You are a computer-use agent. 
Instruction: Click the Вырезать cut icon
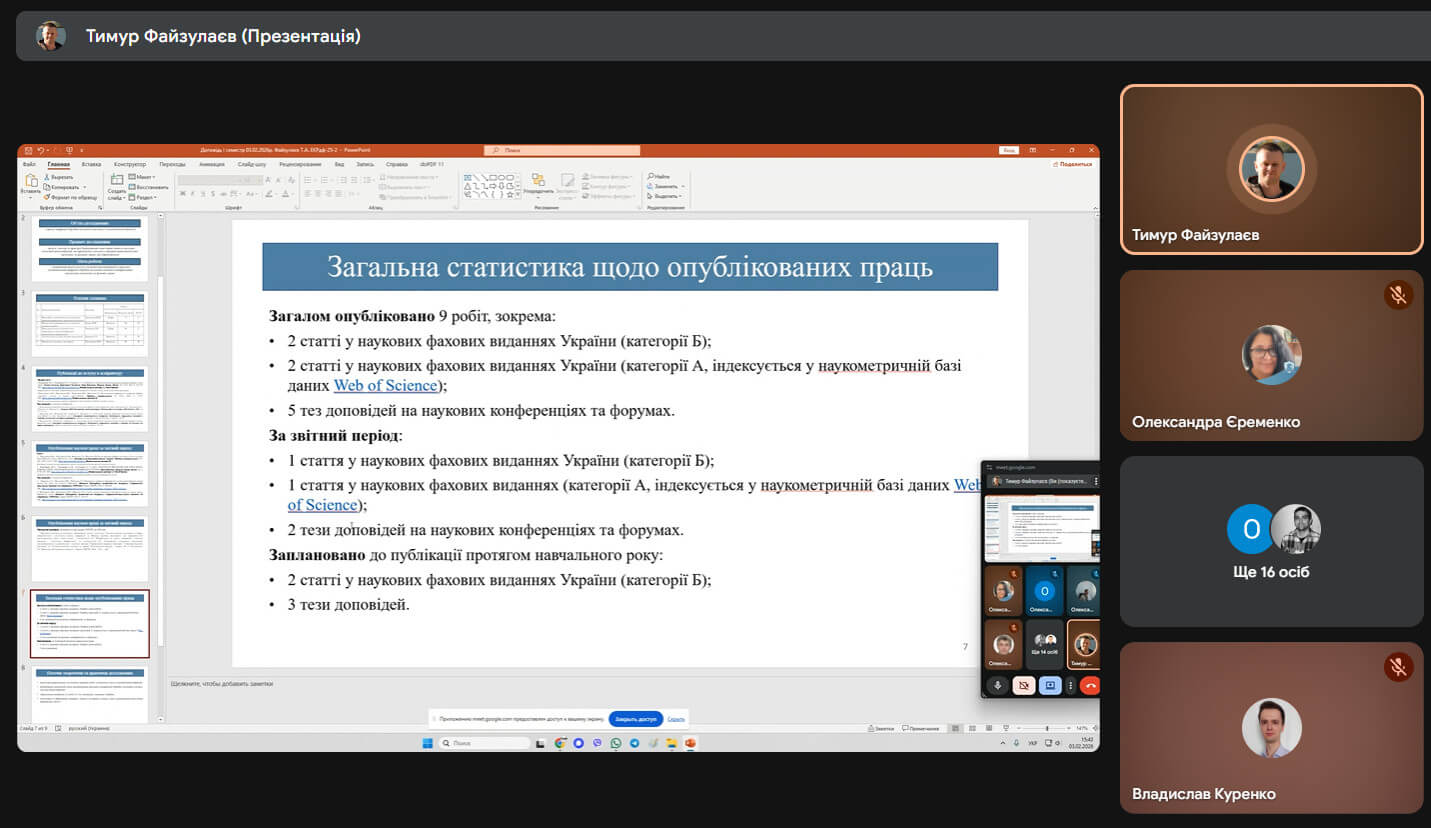coord(46,177)
